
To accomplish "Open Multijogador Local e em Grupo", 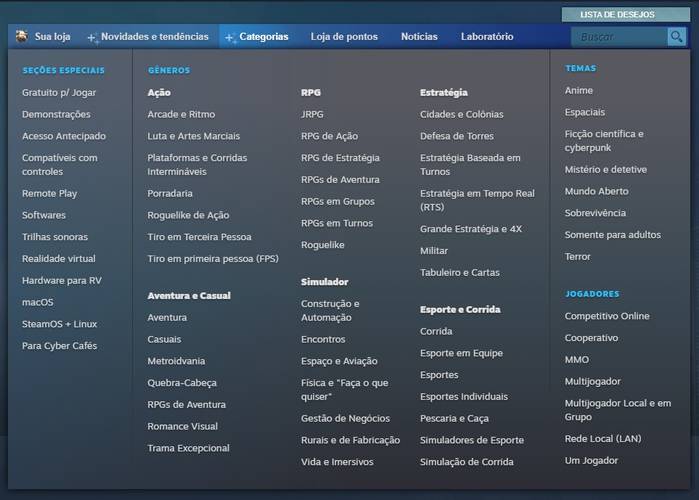I will [x=617, y=410].
